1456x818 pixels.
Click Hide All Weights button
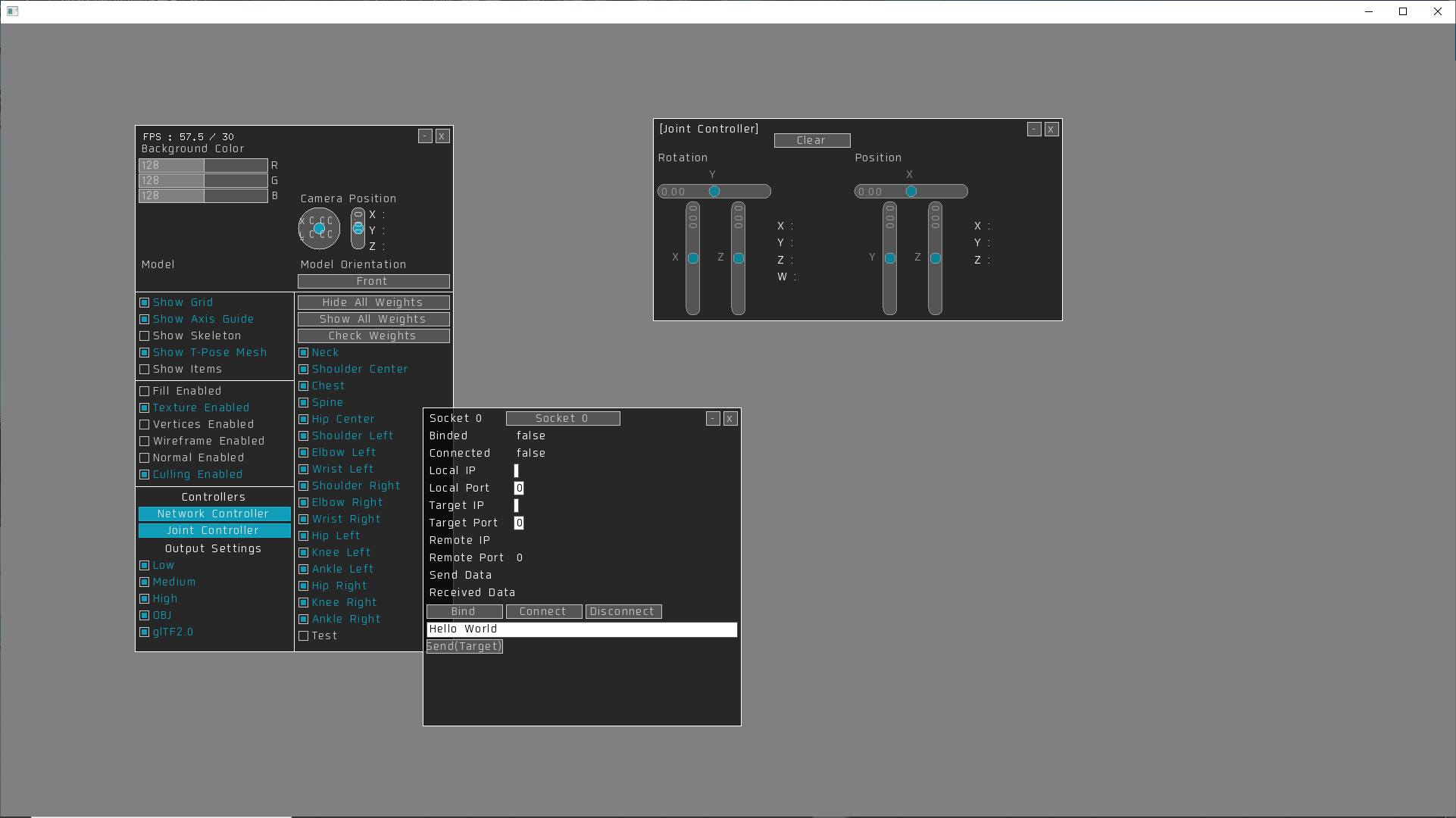click(373, 303)
